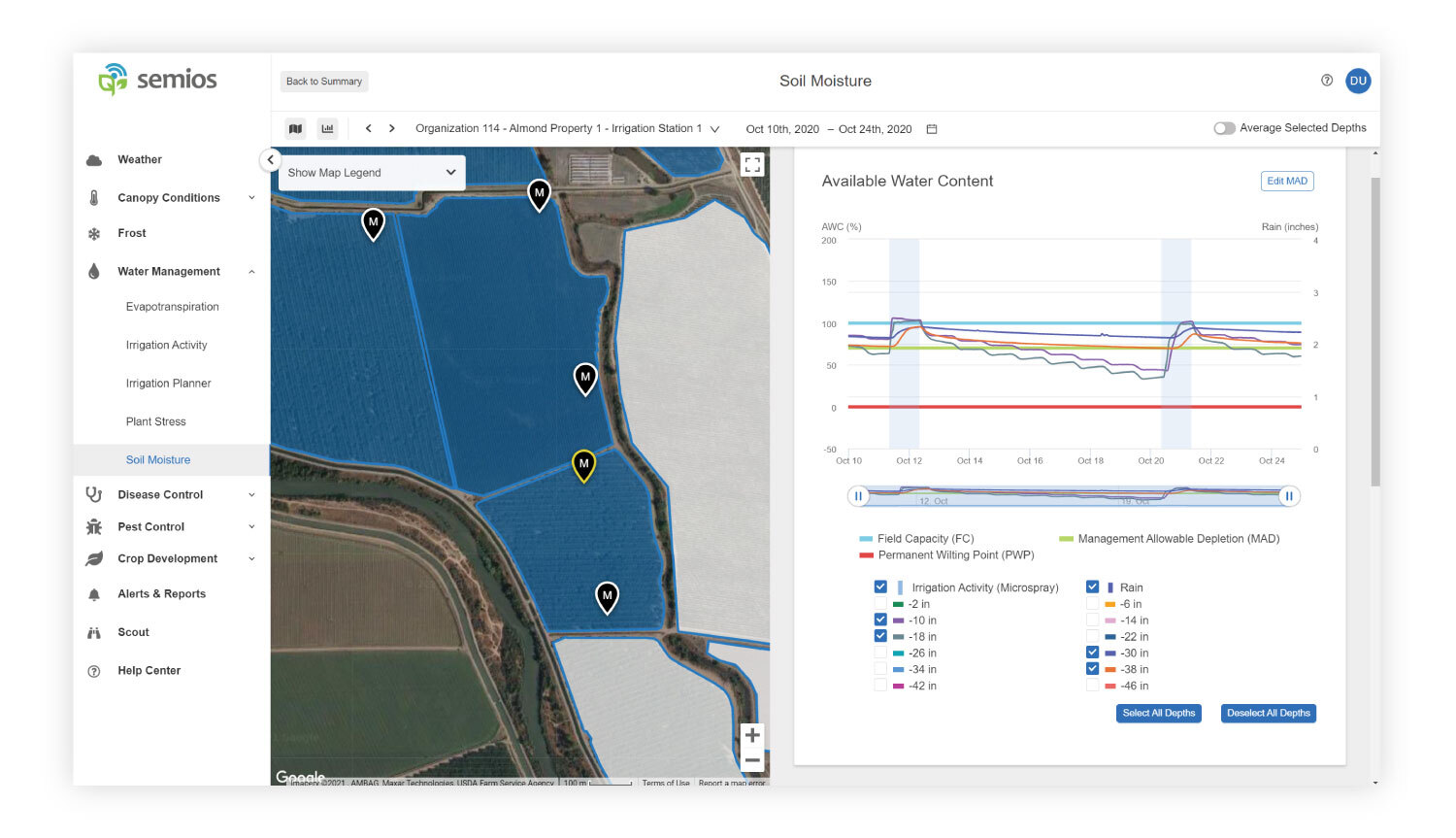Screen dimensions: 1456x838
Task: Click Permanent Wilting Point (PWP) legend entry
Action: [946, 555]
